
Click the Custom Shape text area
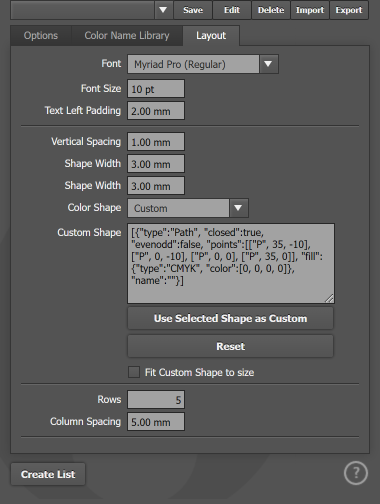(231, 263)
